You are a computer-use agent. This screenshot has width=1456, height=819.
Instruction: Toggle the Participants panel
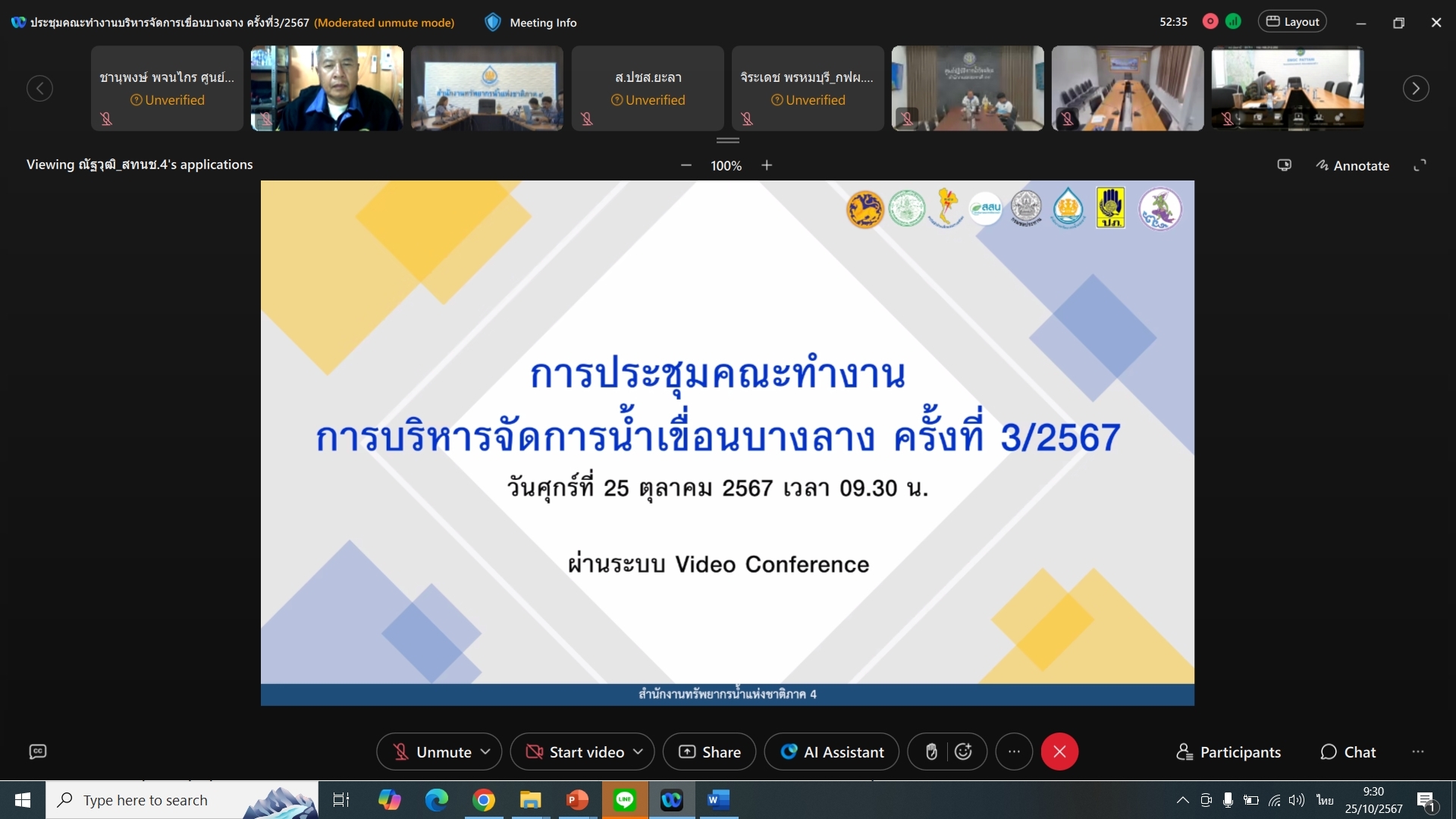pos(1228,752)
